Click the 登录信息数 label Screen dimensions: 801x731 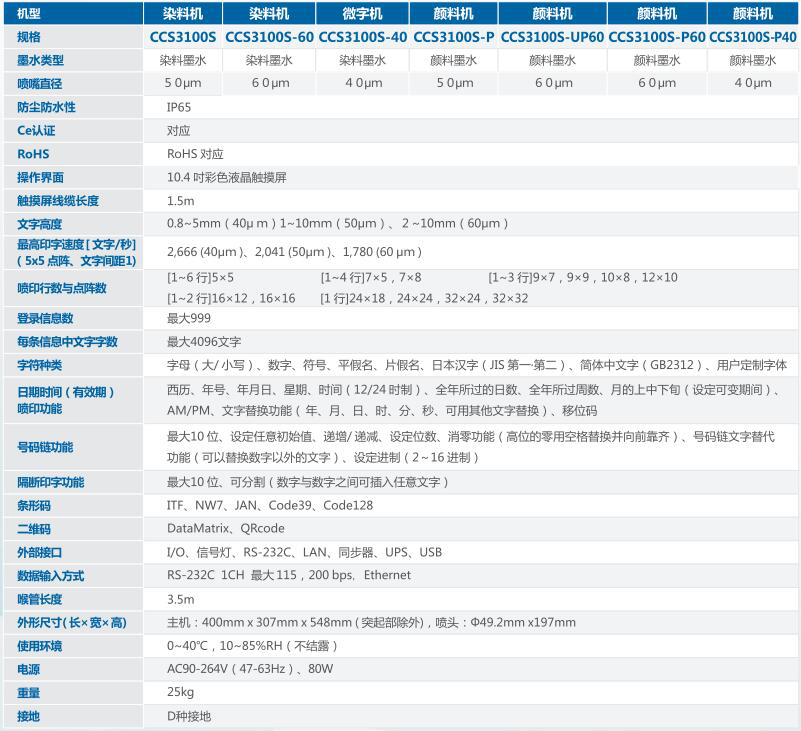point(45,318)
